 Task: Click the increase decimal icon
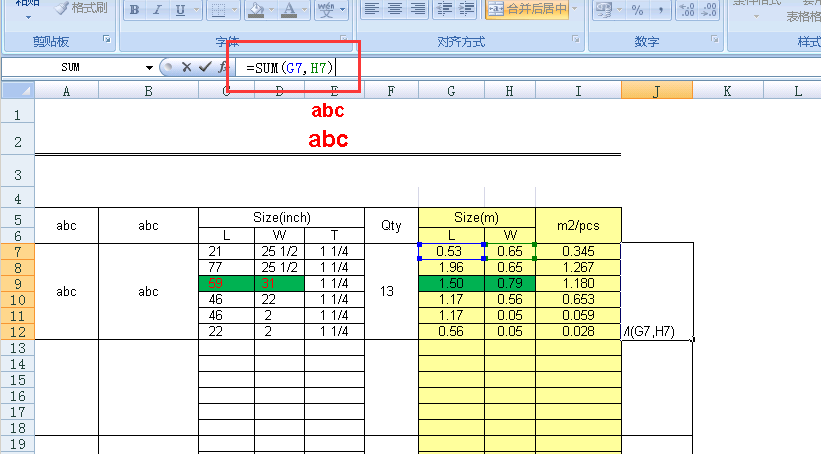687,10
